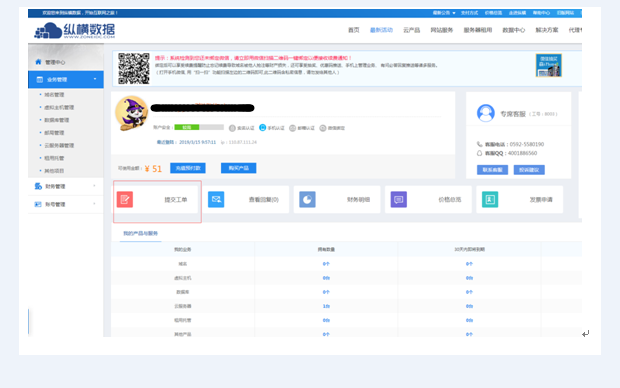Open 数据中心 in main navigation
This screenshot has height=388, width=620.
pyautogui.click(x=514, y=30)
